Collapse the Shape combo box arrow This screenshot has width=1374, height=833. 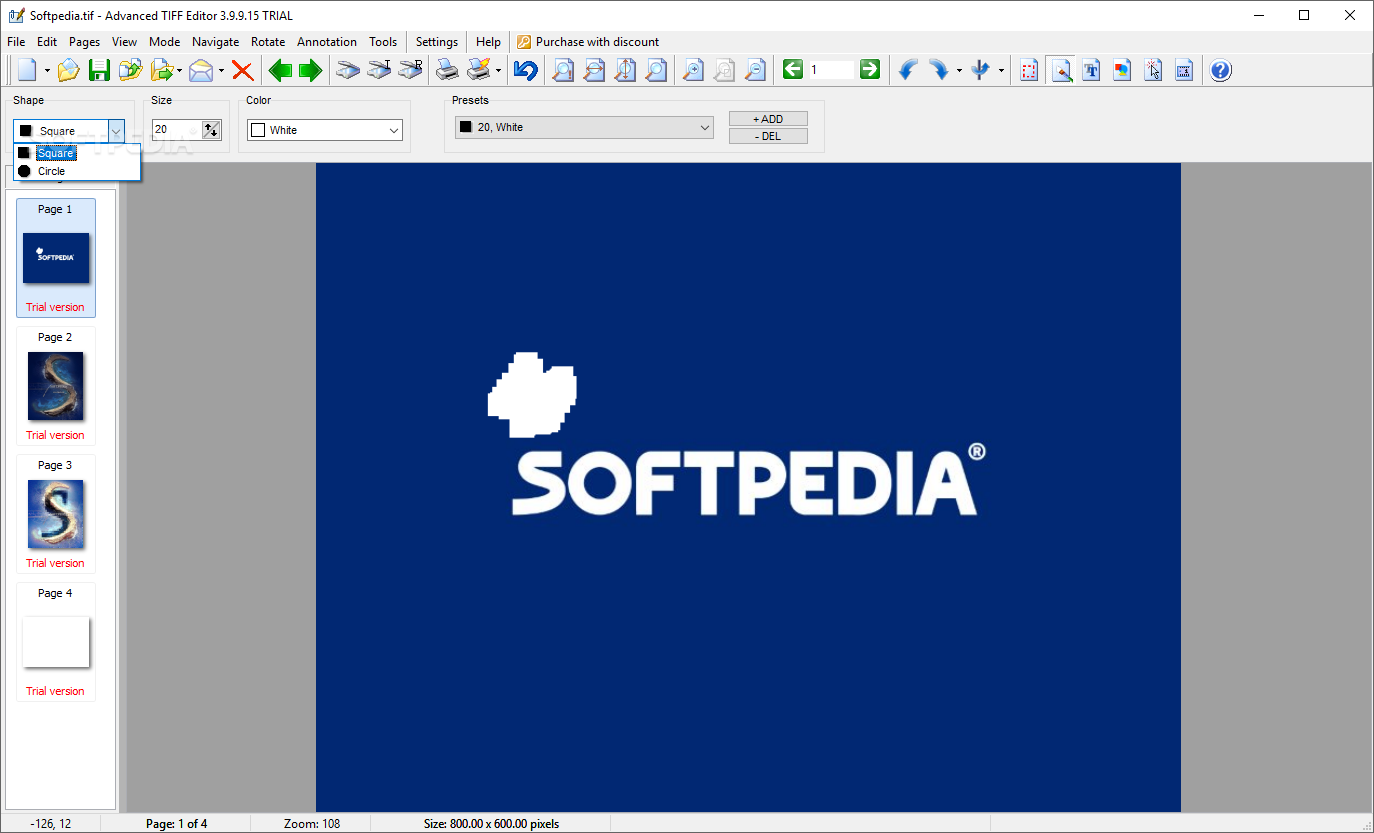point(116,130)
